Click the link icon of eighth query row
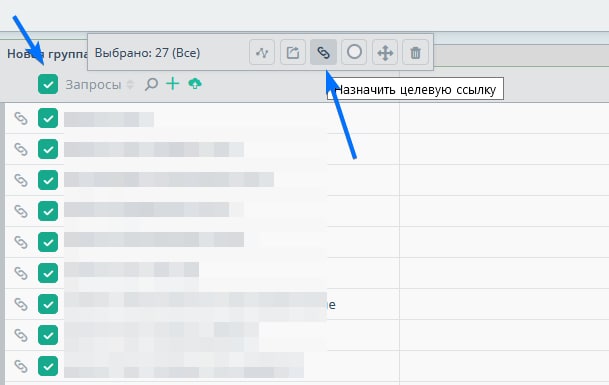The height and width of the screenshot is (385, 609). coord(21,335)
